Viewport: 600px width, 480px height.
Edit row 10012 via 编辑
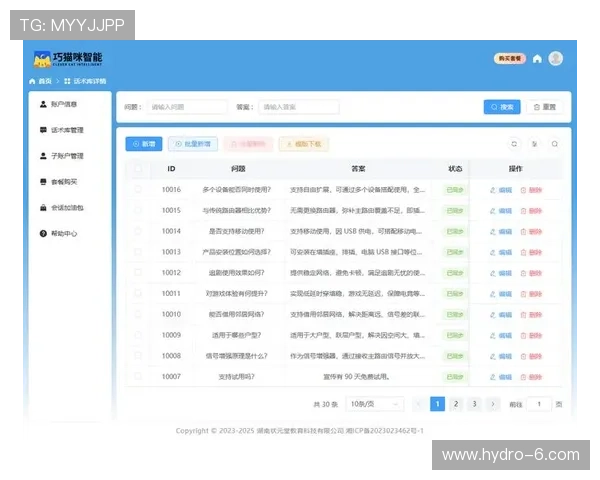pyautogui.click(x=501, y=273)
